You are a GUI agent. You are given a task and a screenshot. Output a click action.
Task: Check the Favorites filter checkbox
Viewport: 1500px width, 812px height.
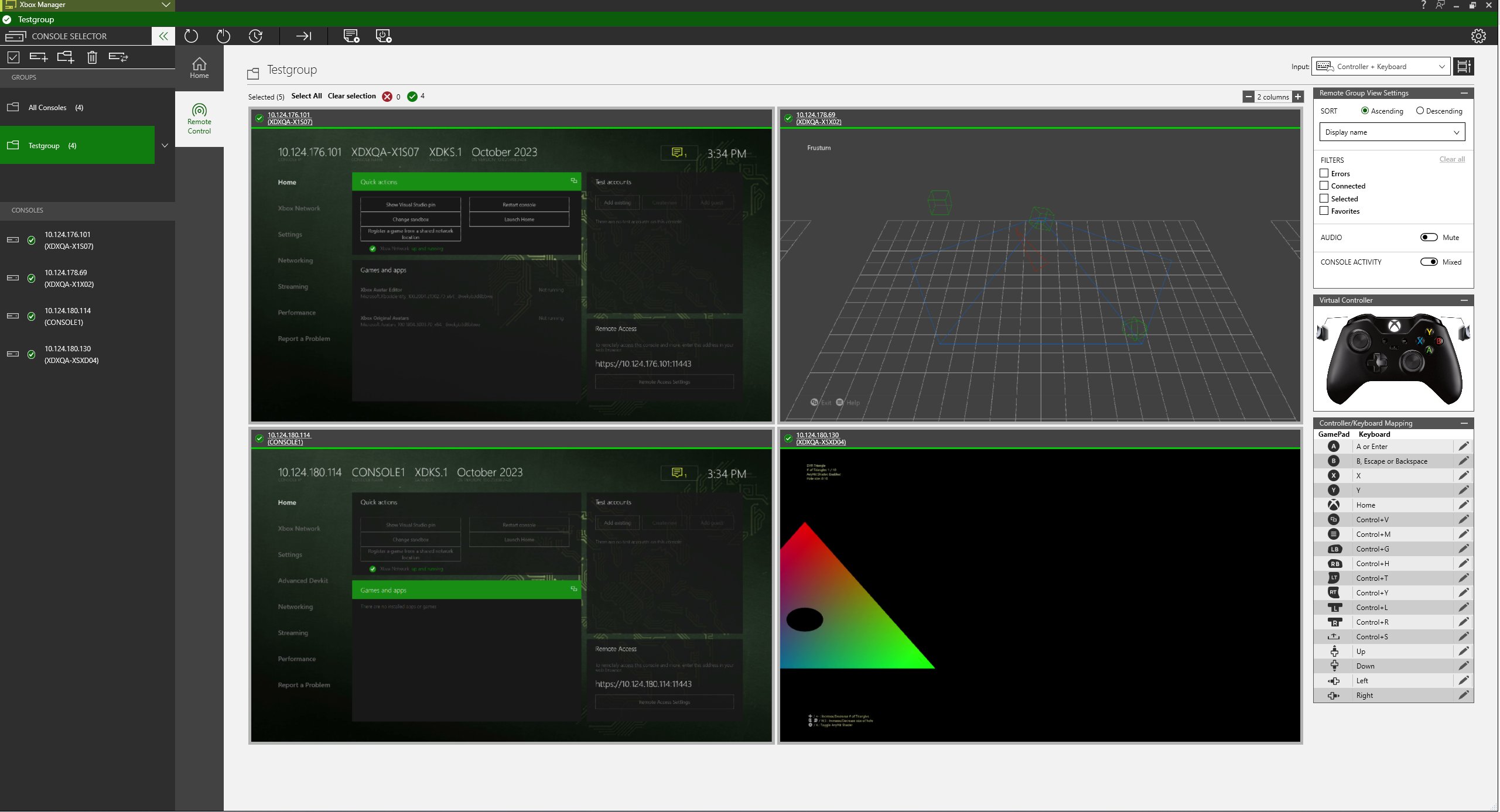(1324, 211)
